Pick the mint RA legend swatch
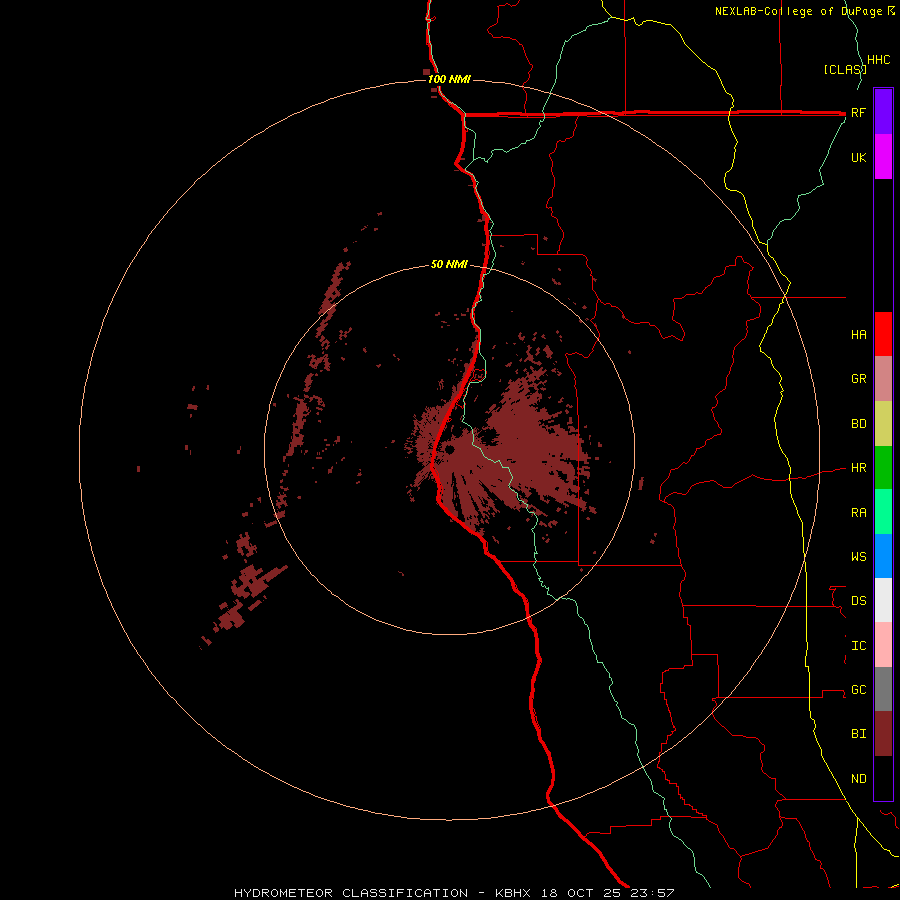 click(883, 512)
